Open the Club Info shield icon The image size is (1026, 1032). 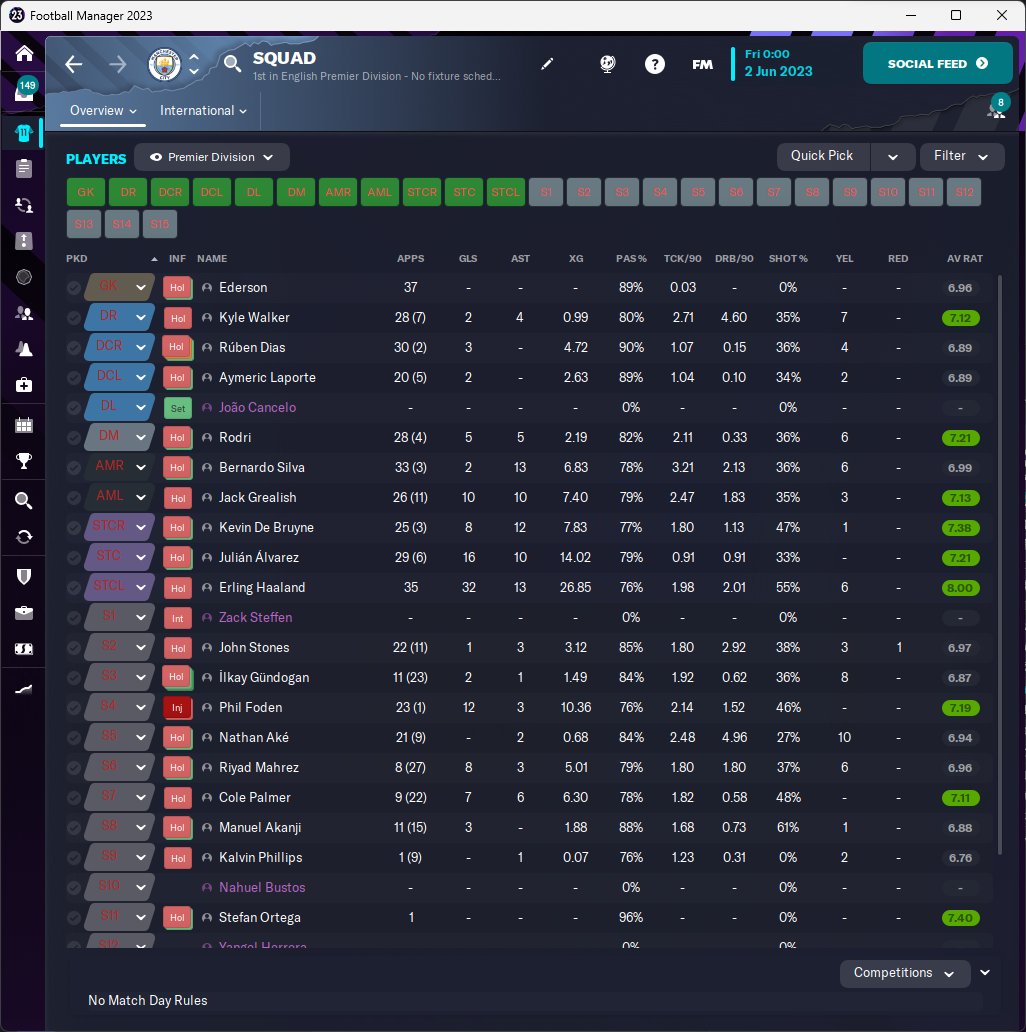[x=24, y=577]
